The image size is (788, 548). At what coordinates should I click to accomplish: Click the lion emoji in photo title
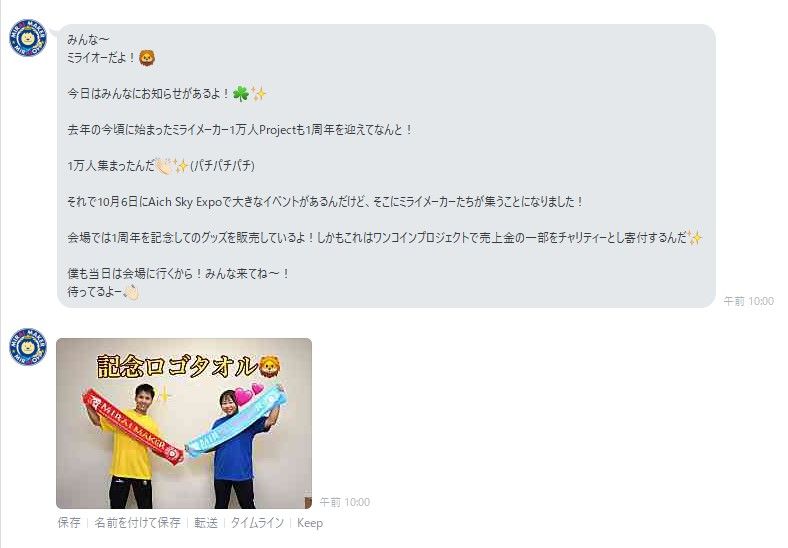point(269,366)
